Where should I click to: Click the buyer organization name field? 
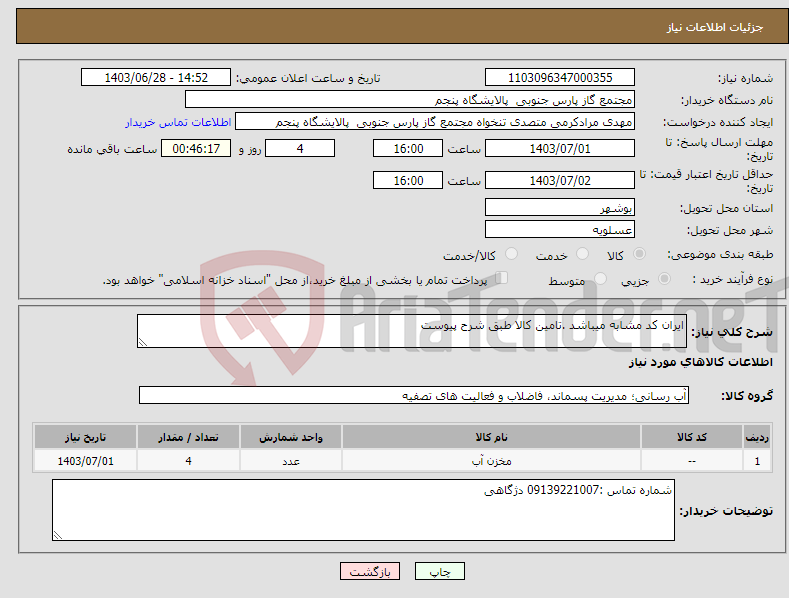pos(410,100)
